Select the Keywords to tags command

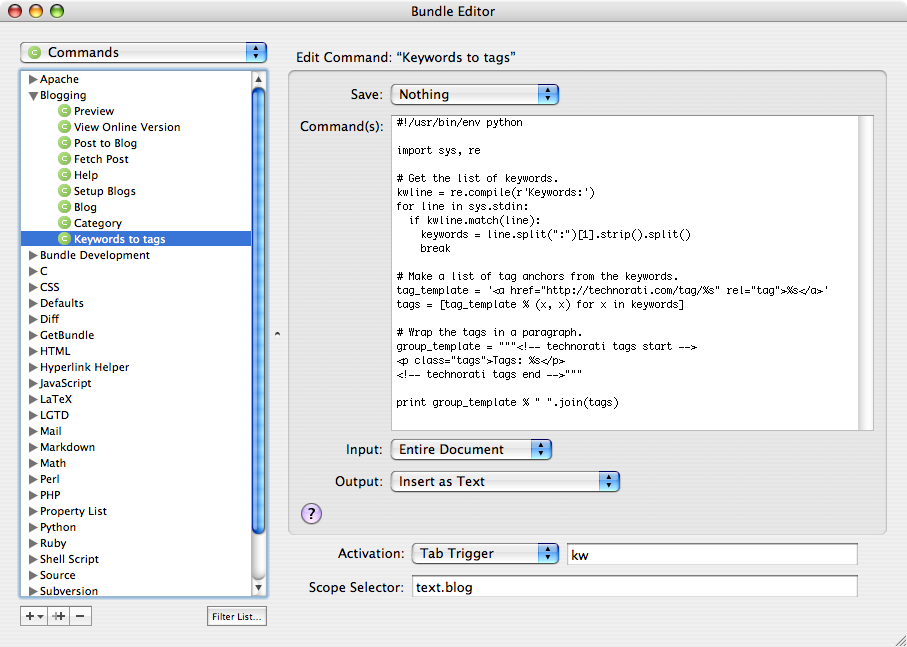click(x=136, y=239)
